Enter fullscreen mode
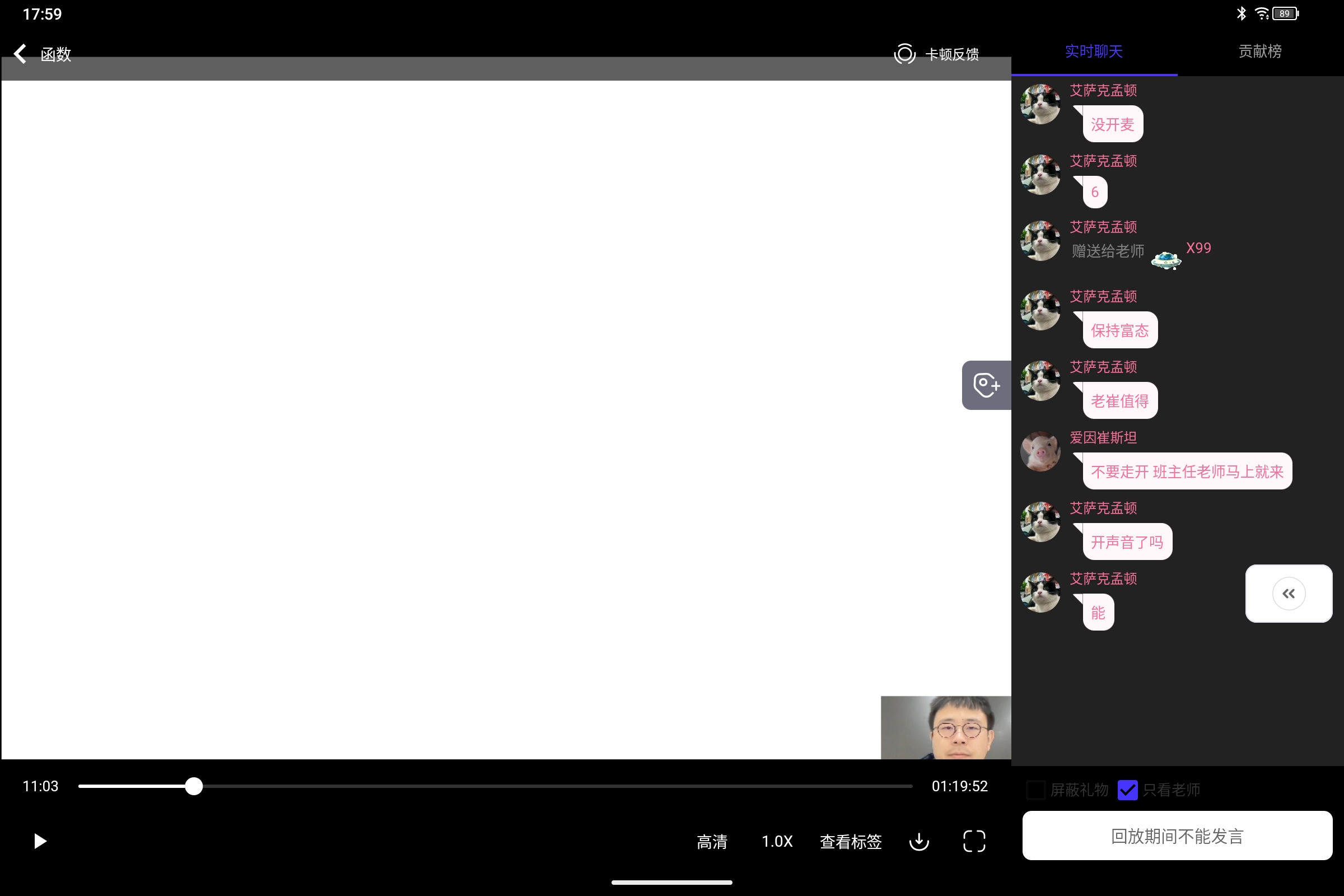 pos(974,841)
